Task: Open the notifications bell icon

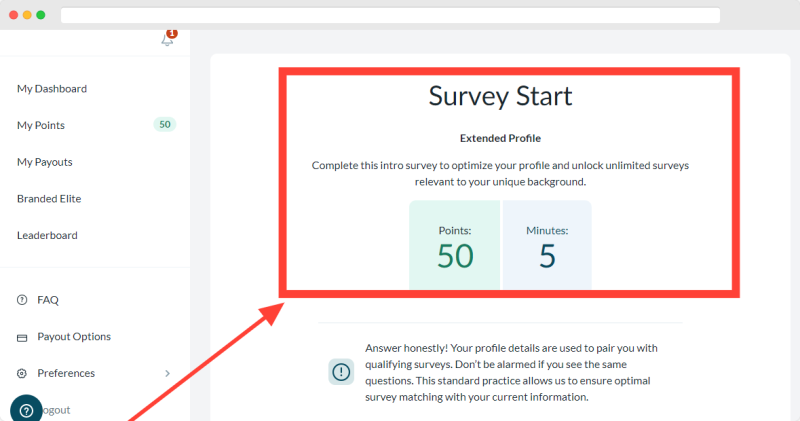Action: point(167,40)
